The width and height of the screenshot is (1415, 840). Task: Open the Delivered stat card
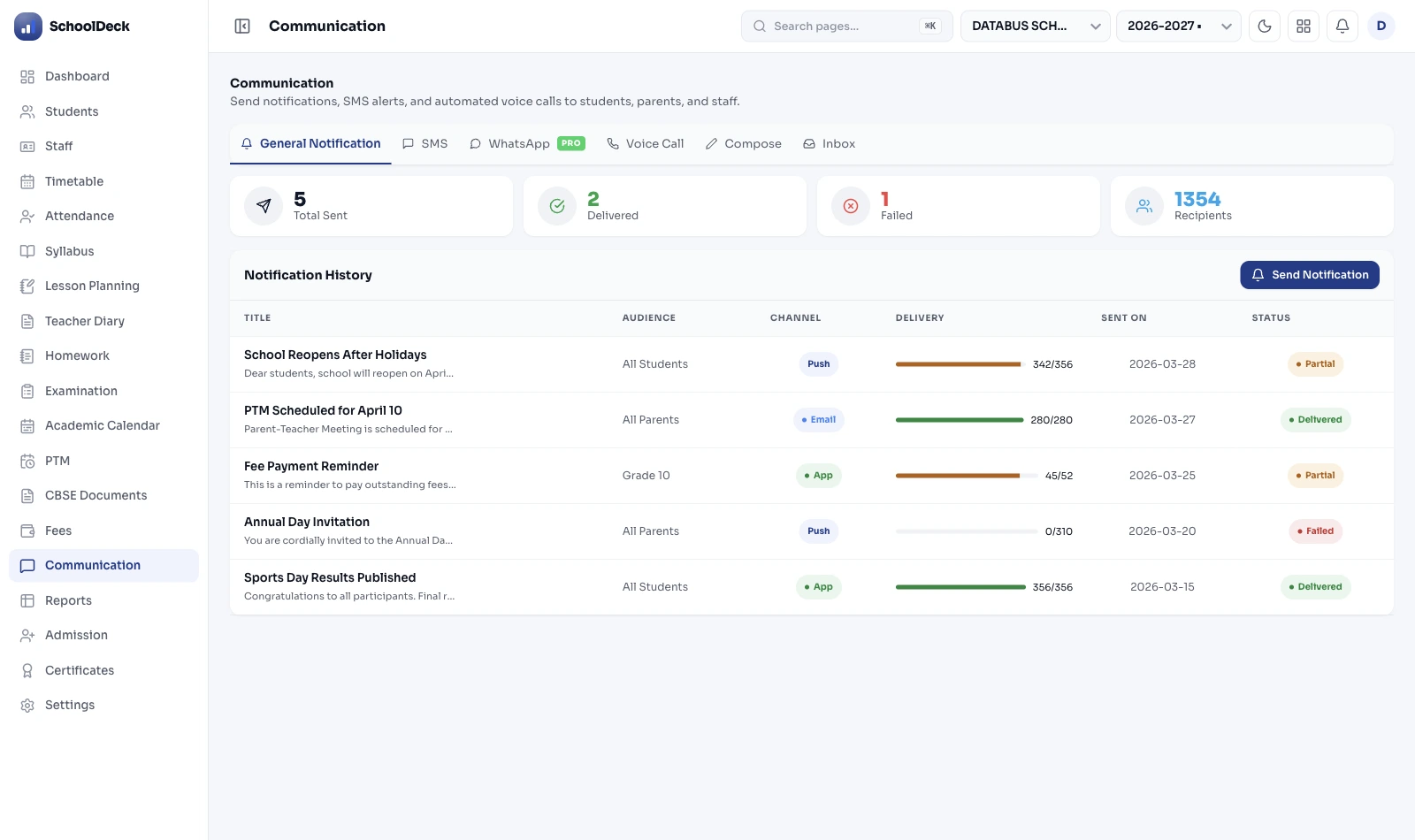pyautogui.click(x=665, y=206)
